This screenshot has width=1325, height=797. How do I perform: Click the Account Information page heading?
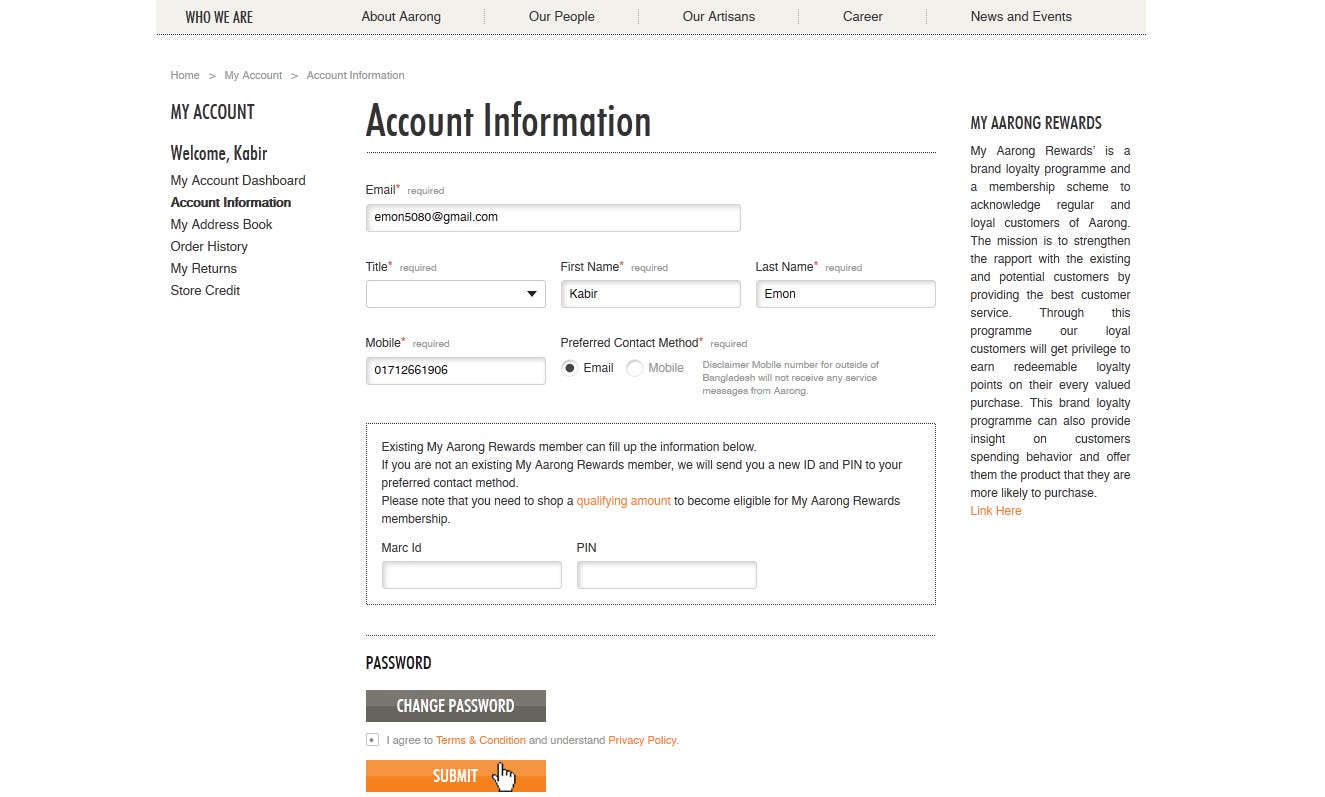[508, 121]
